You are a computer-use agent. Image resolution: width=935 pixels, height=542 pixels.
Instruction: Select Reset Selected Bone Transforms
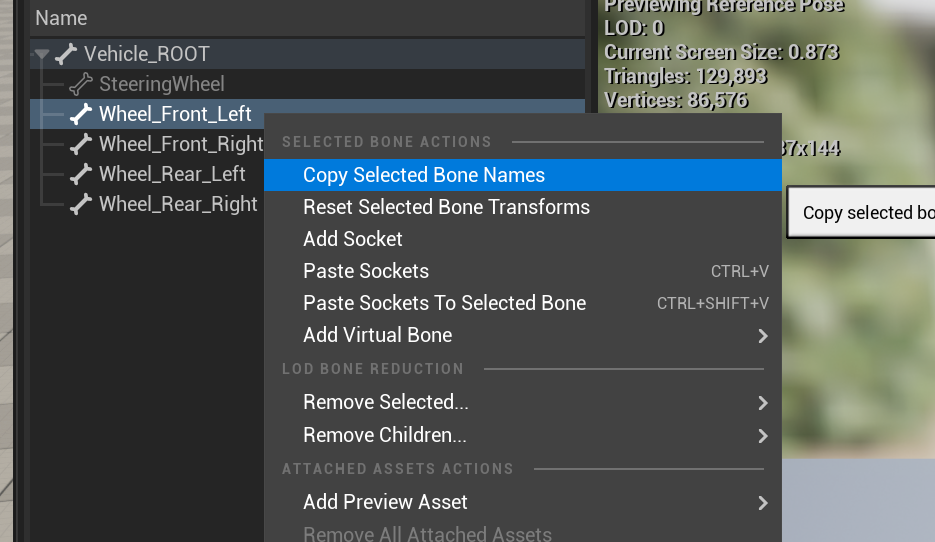(446, 207)
